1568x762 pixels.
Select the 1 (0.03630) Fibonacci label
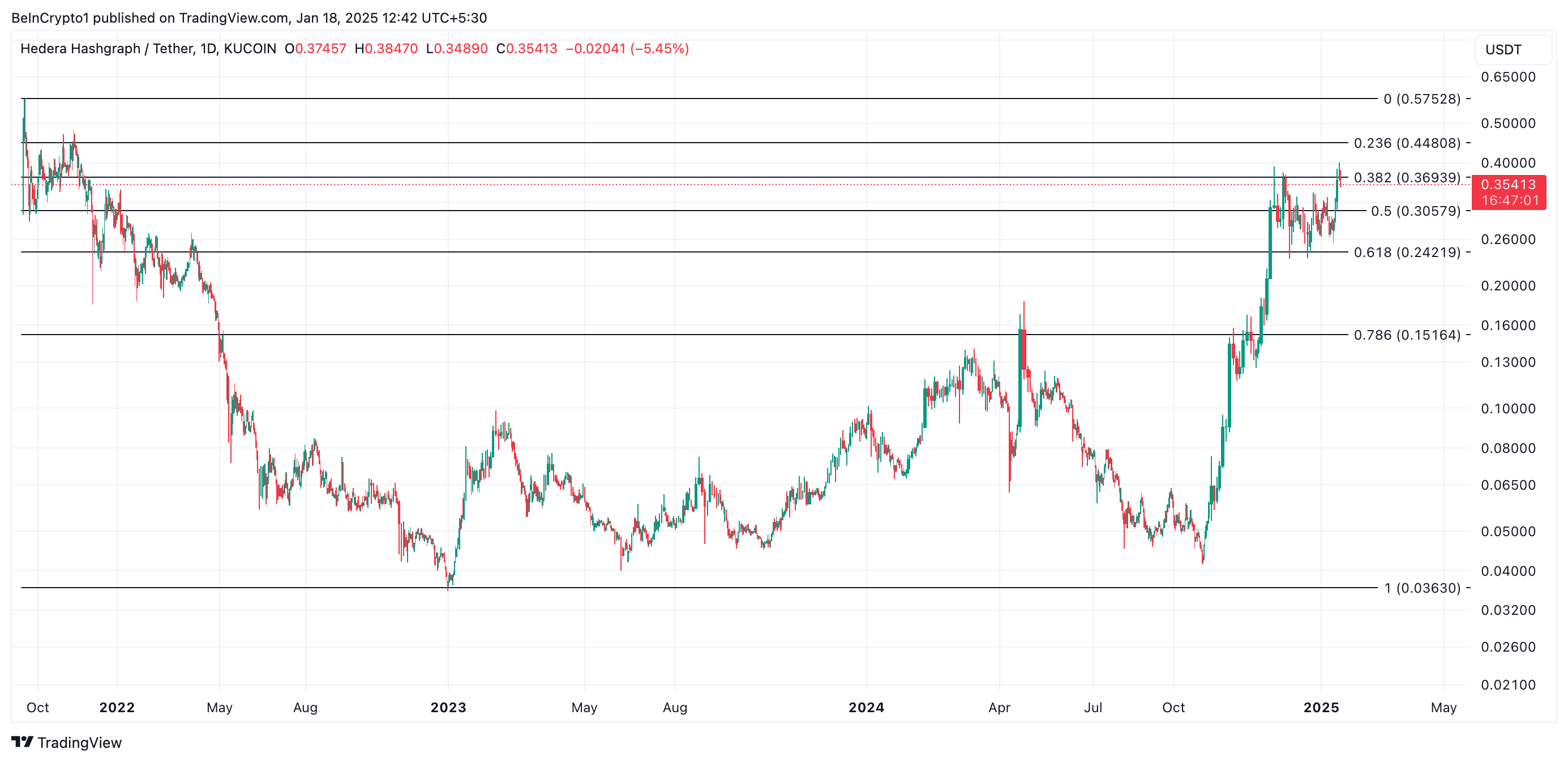click(1421, 588)
